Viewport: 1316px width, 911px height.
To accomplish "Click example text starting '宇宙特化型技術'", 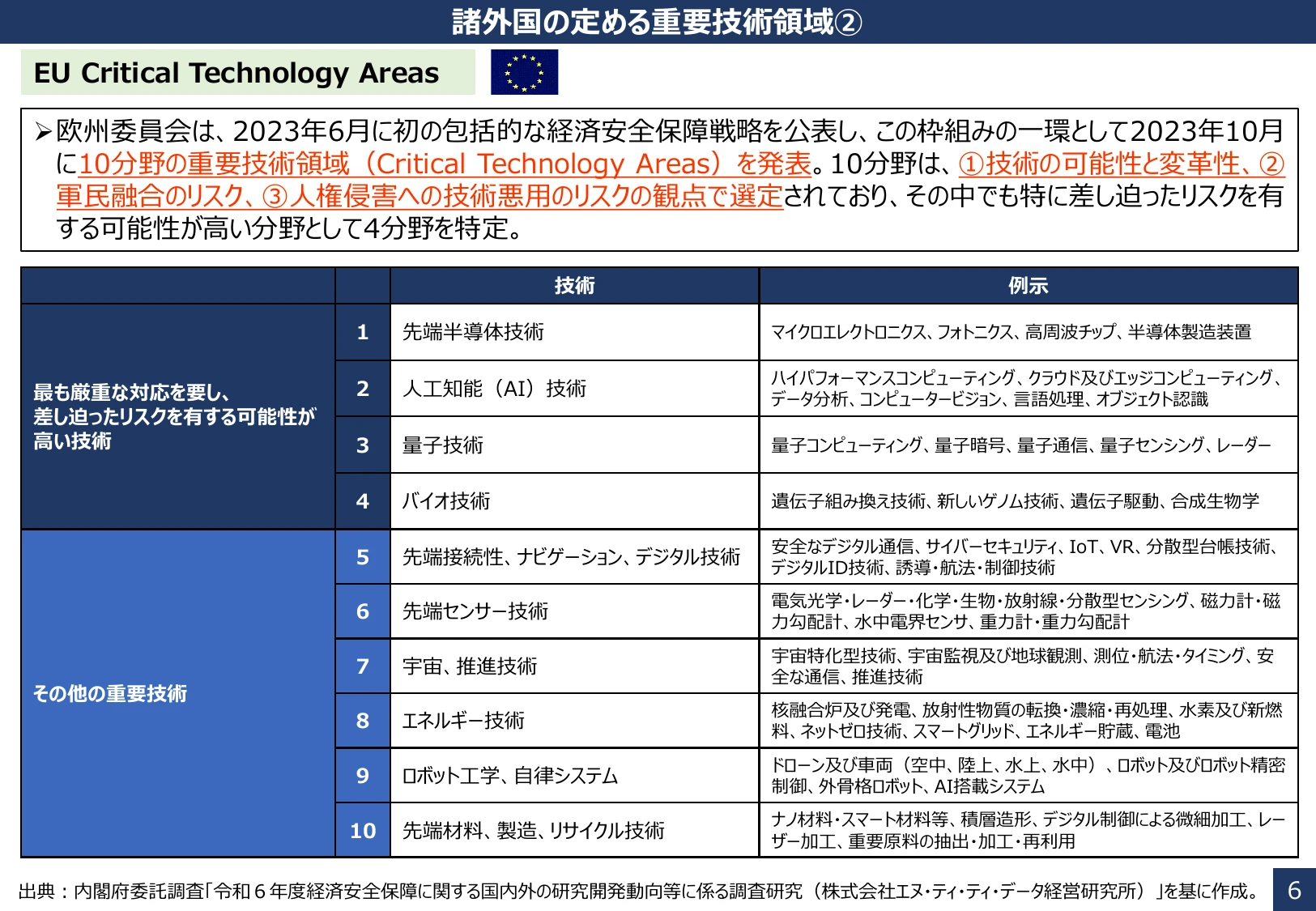I will coord(1023,666).
